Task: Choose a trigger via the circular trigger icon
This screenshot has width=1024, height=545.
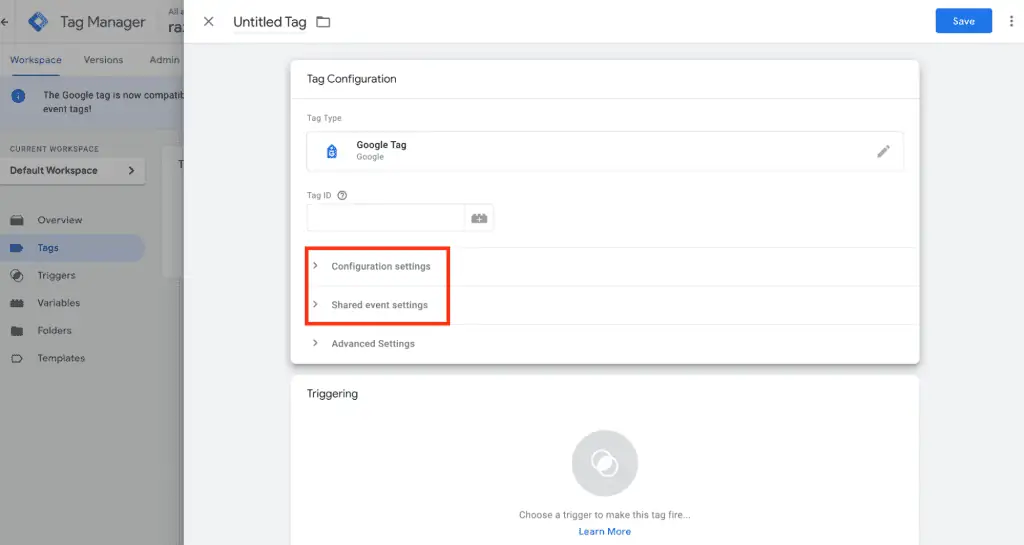Action: [605, 463]
